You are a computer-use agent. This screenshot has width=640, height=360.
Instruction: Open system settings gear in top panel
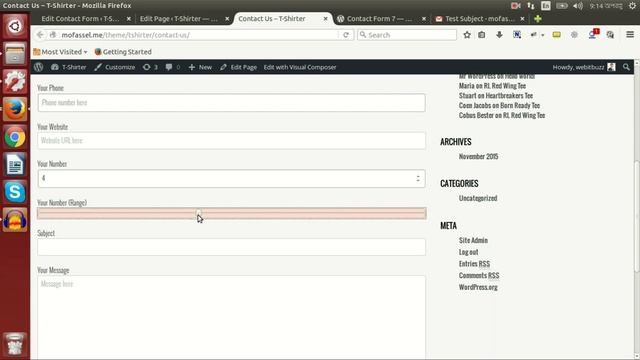tap(632, 6)
